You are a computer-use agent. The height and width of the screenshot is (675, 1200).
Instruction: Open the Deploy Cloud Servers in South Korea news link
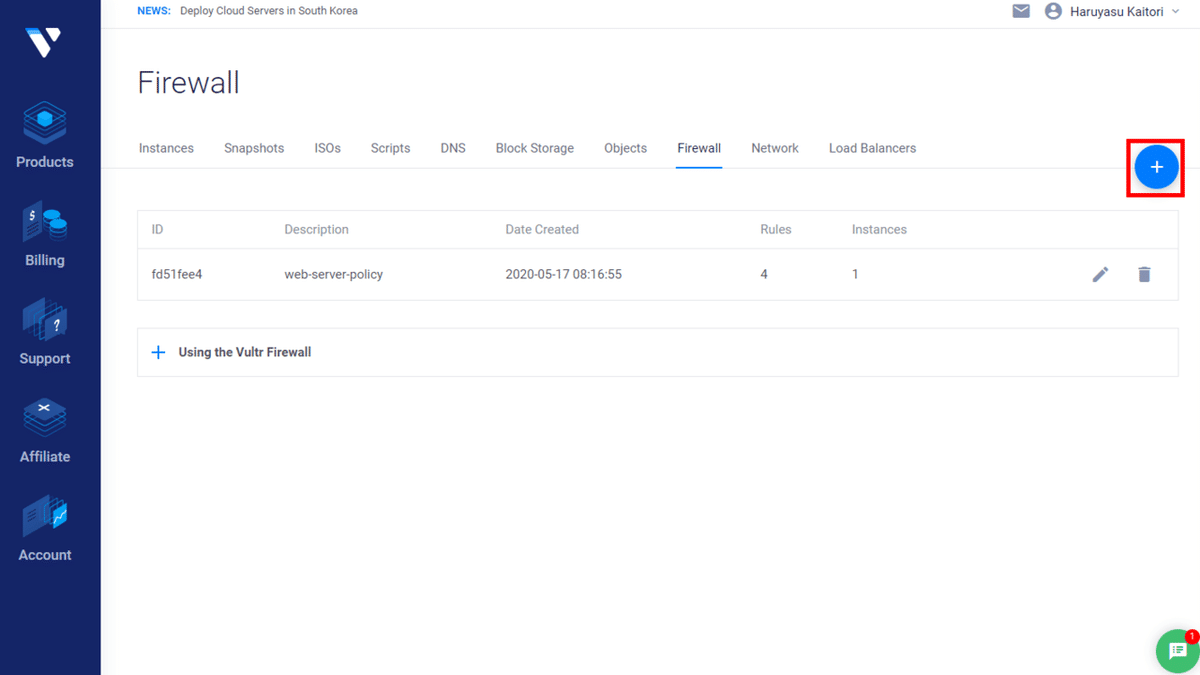(x=269, y=11)
